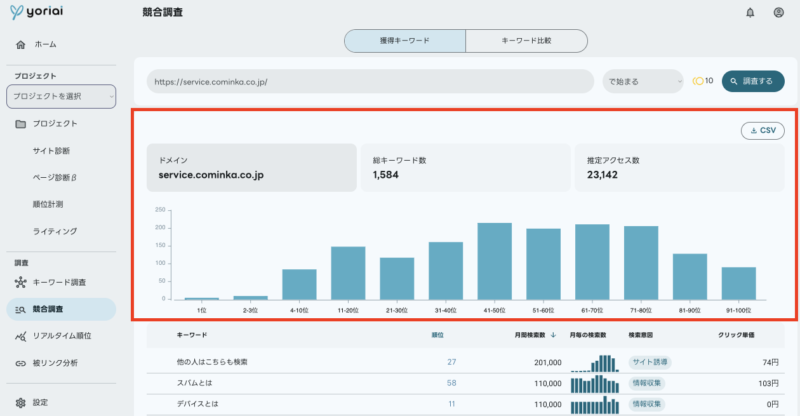Click 情報収集 tag in スパムとは row

(646, 383)
